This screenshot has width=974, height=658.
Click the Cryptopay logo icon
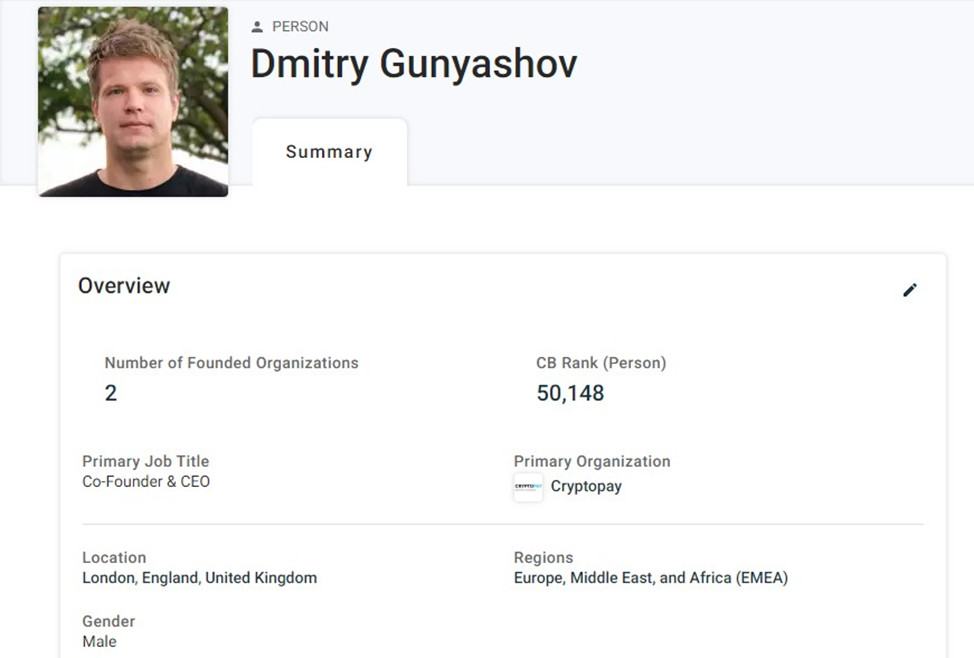coord(528,487)
